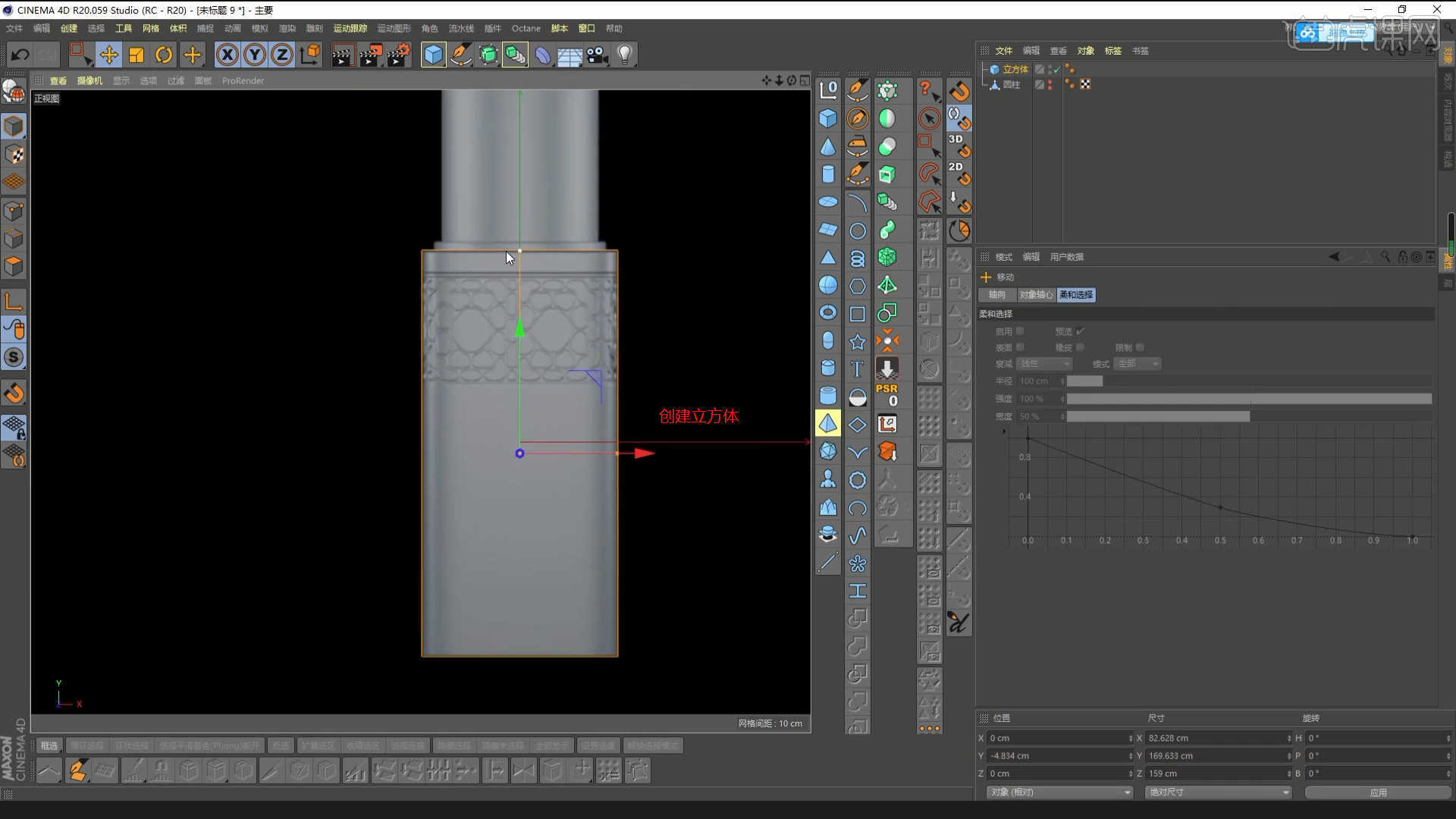Screen dimensions: 1456x819
Task: Click the 3D snap magnet icon
Action: [959, 146]
